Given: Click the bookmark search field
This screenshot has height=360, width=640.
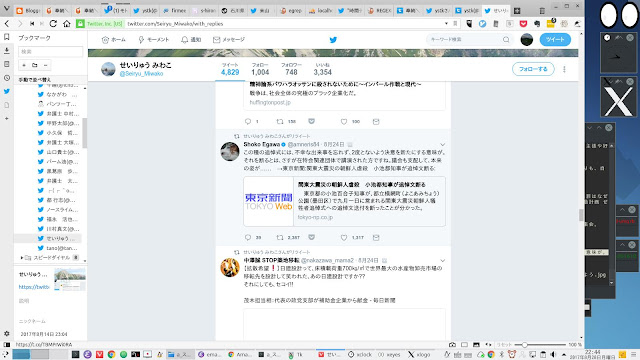Looking at the screenshot, I should point(51,51).
